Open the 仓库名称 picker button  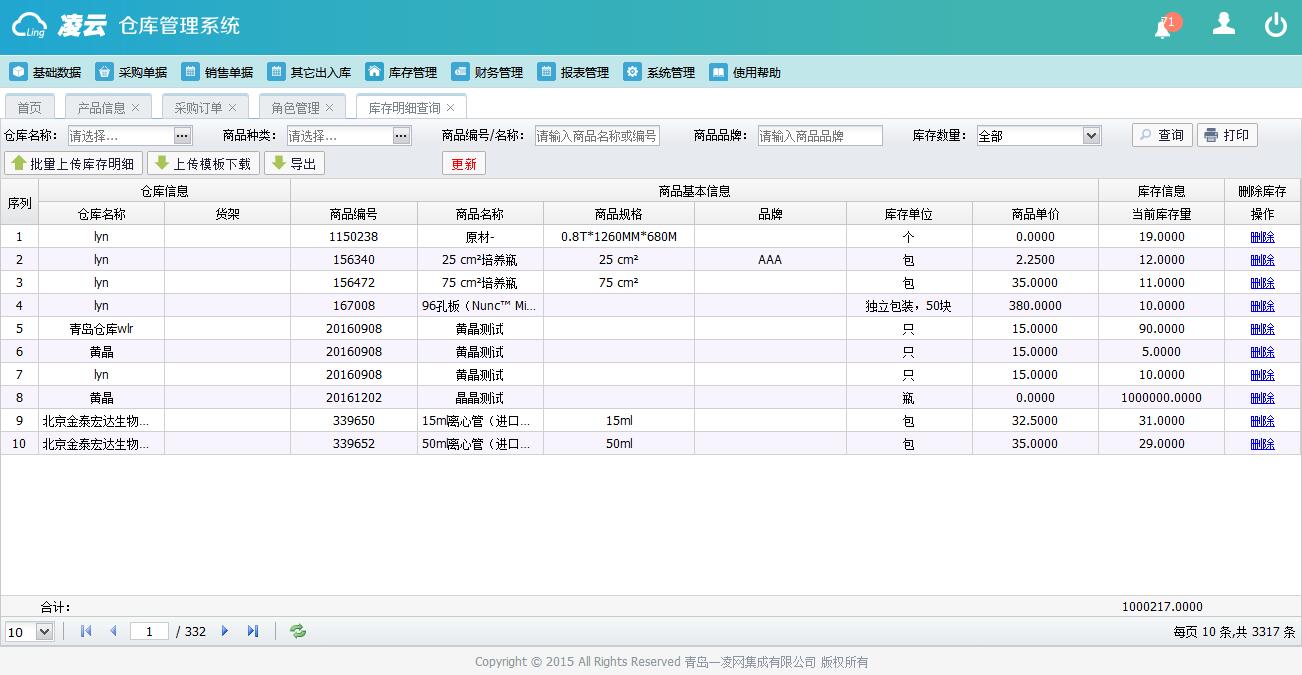(x=182, y=136)
